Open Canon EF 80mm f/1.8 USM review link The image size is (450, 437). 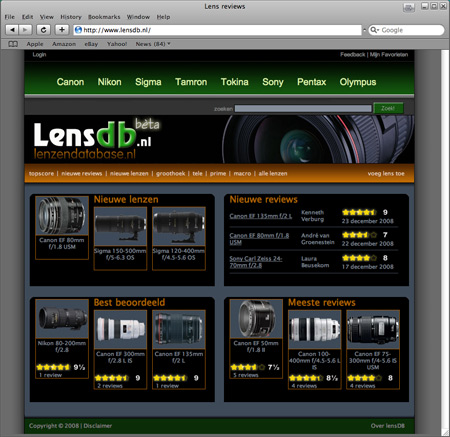click(x=259, y=239)
